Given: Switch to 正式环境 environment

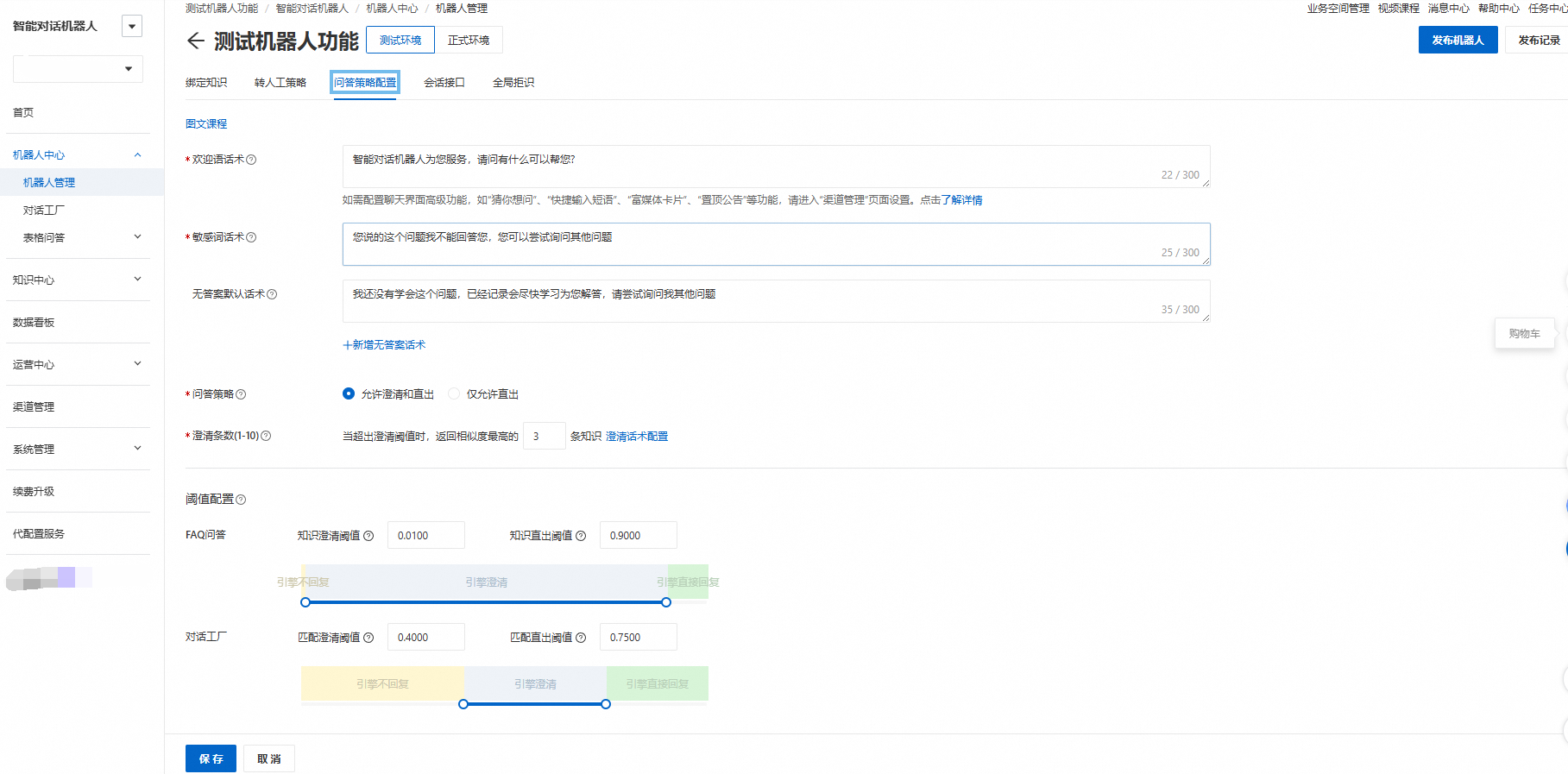Looking at the screenshot, I should [469, 41].
